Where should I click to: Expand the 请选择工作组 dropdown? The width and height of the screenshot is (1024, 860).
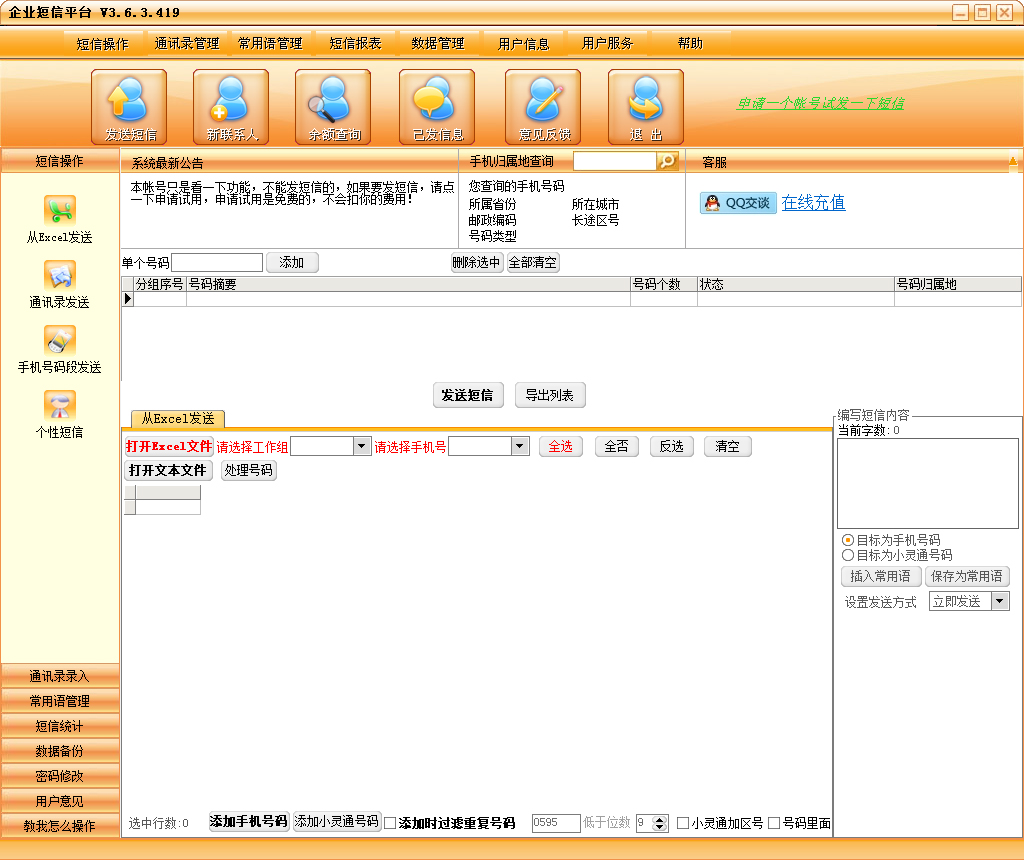click(362, 446)
